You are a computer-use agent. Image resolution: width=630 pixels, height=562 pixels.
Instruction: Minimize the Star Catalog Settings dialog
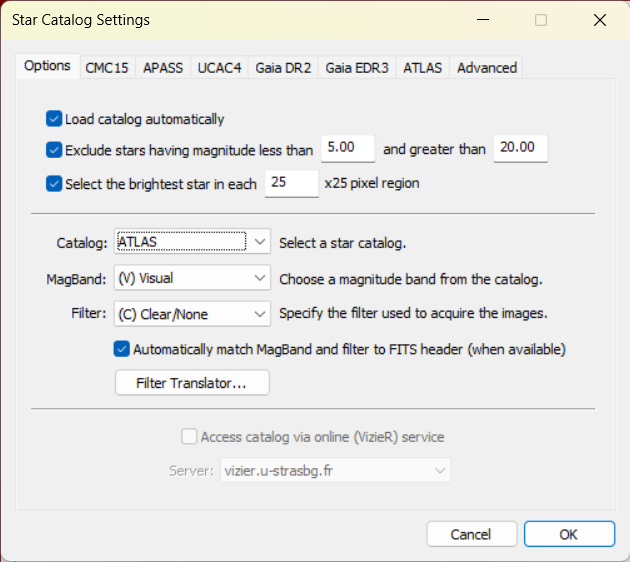pyautogui.click(x=483, y=20)
